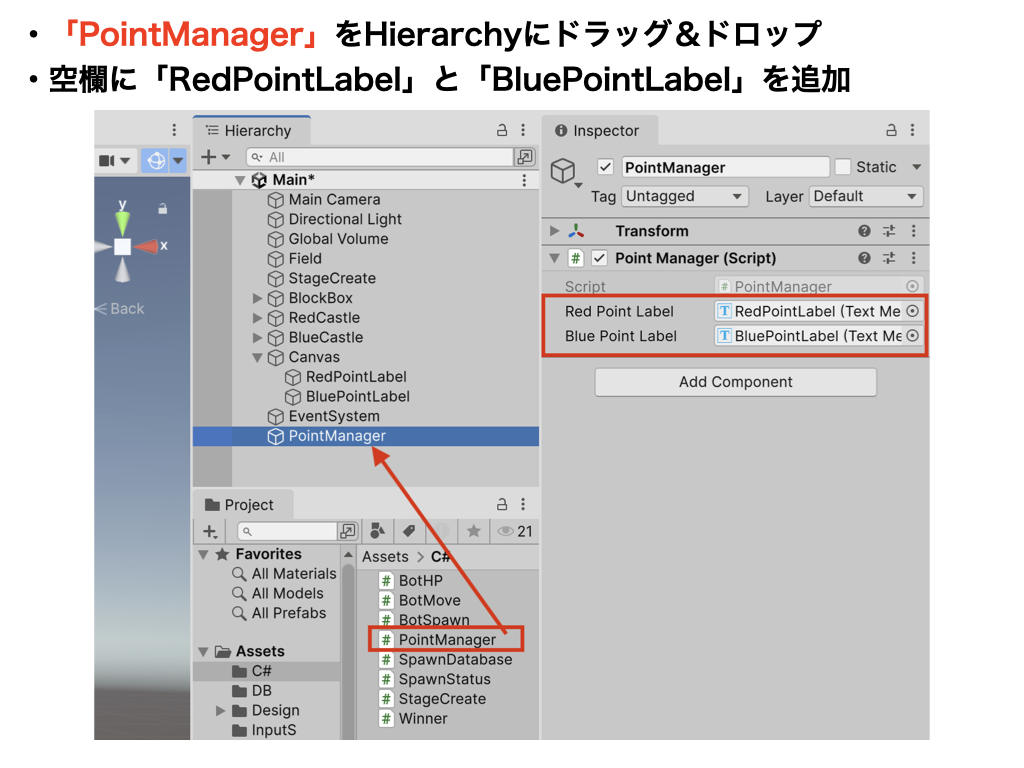Collapse the Main scene tree
The image size is (1024, 768).
pos(240,180)
